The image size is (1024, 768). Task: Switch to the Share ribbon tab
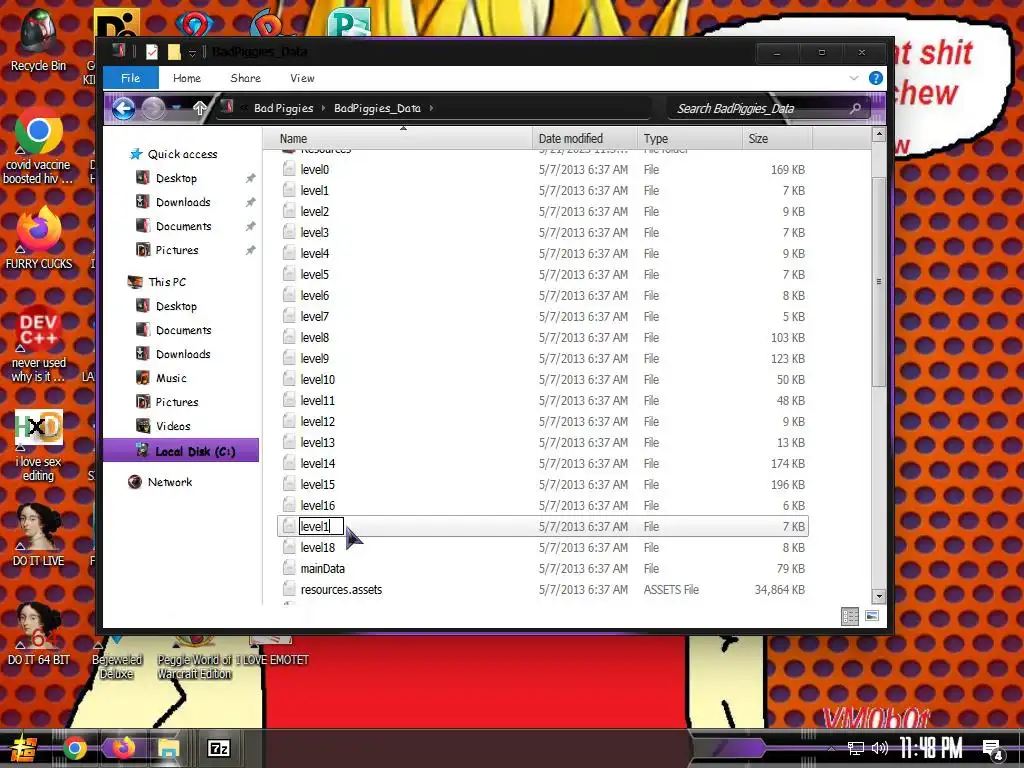click(246, 78)
